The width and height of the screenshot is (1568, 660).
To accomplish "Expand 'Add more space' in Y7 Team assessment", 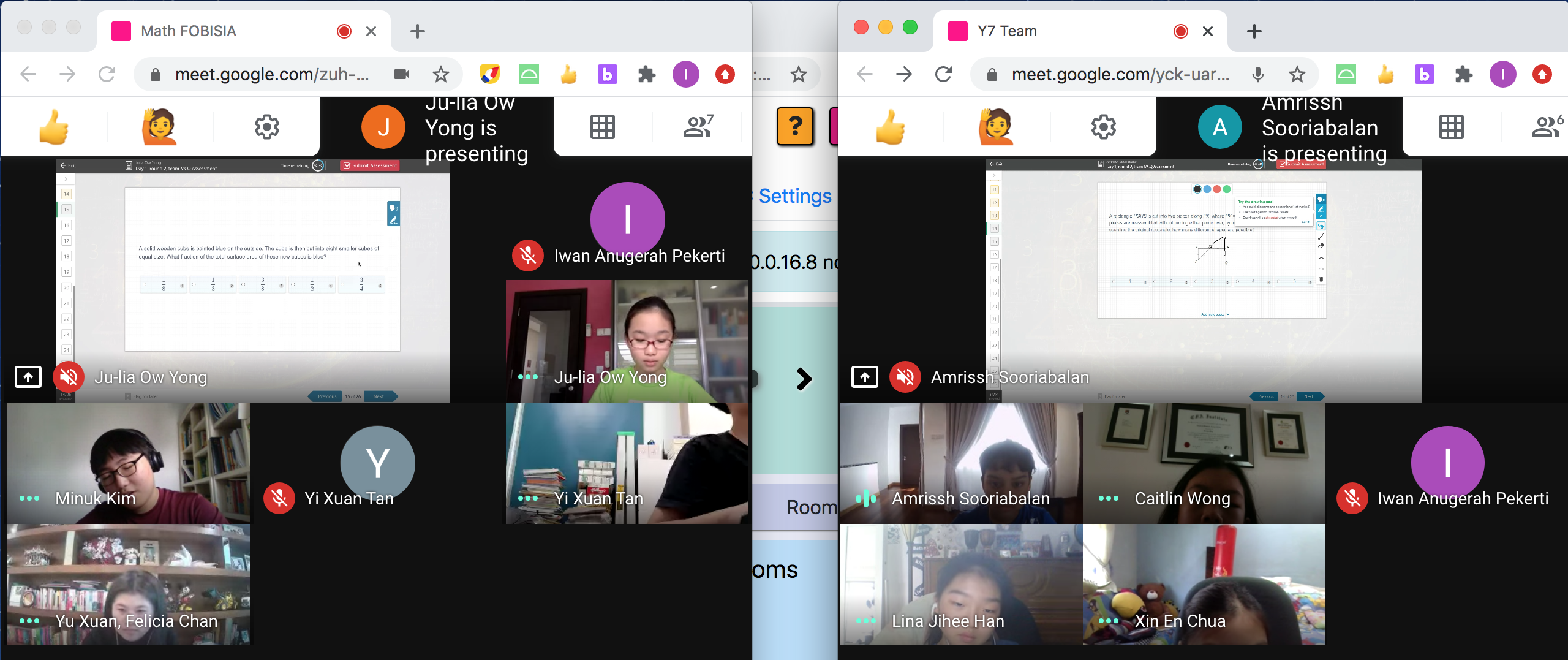I will 1215,314.
